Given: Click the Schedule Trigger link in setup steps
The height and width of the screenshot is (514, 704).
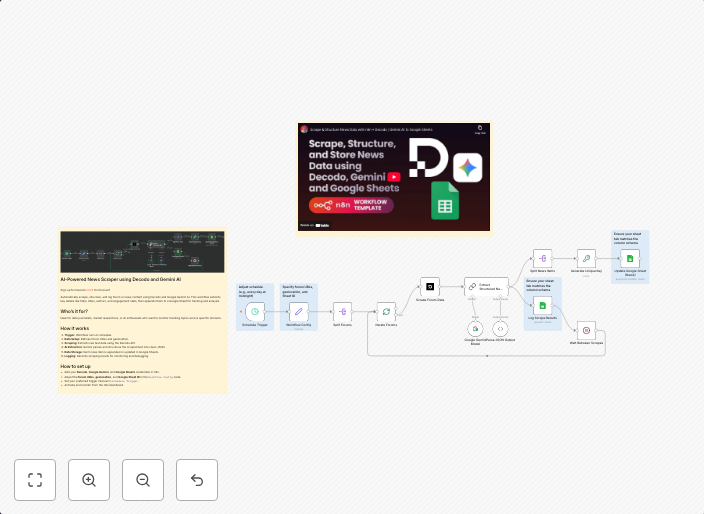Looking at the screenshot, I should pyautogui.click(x=125, y=381).
